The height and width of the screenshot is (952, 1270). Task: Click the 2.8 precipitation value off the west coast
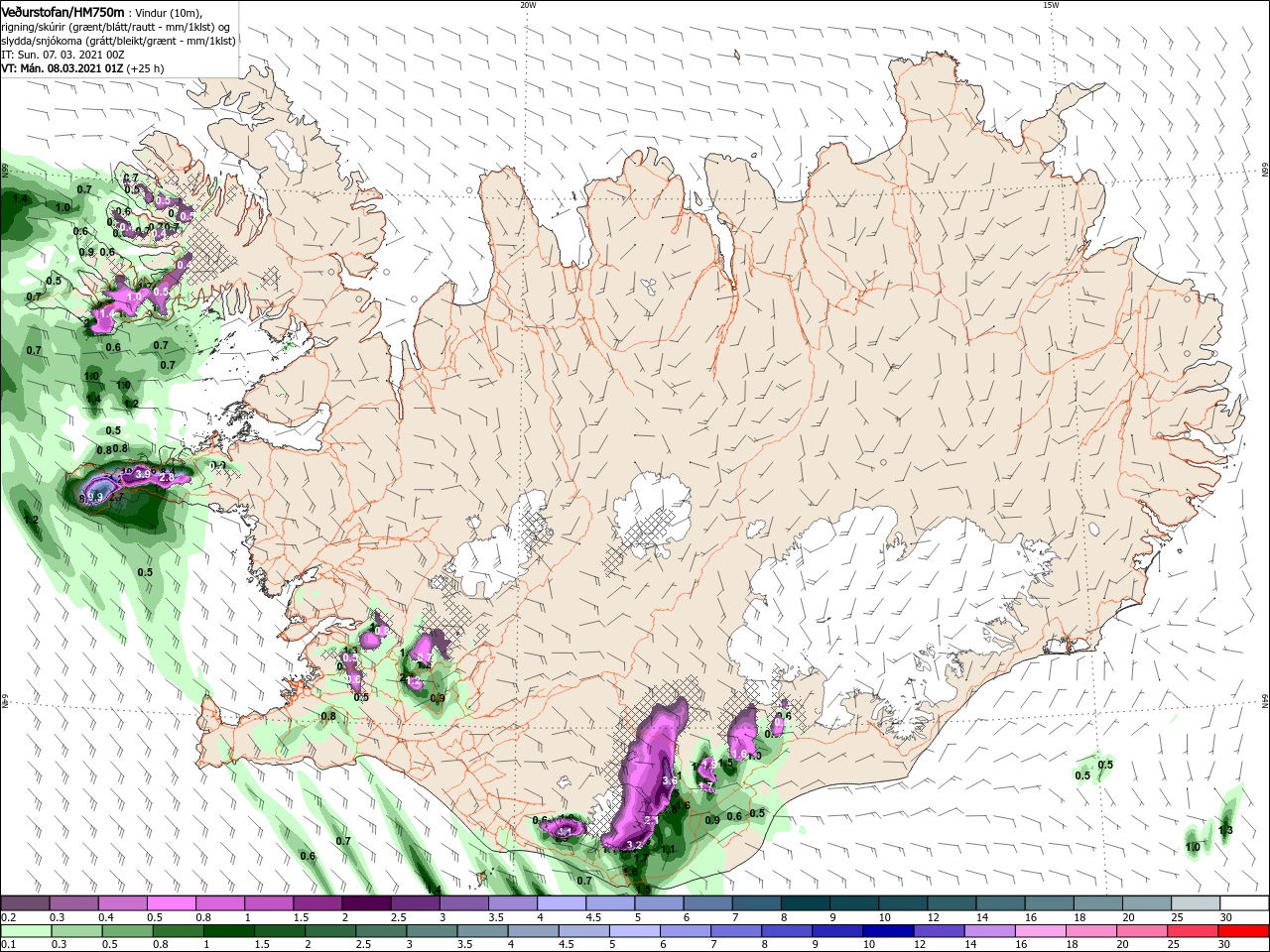point(167,478)
